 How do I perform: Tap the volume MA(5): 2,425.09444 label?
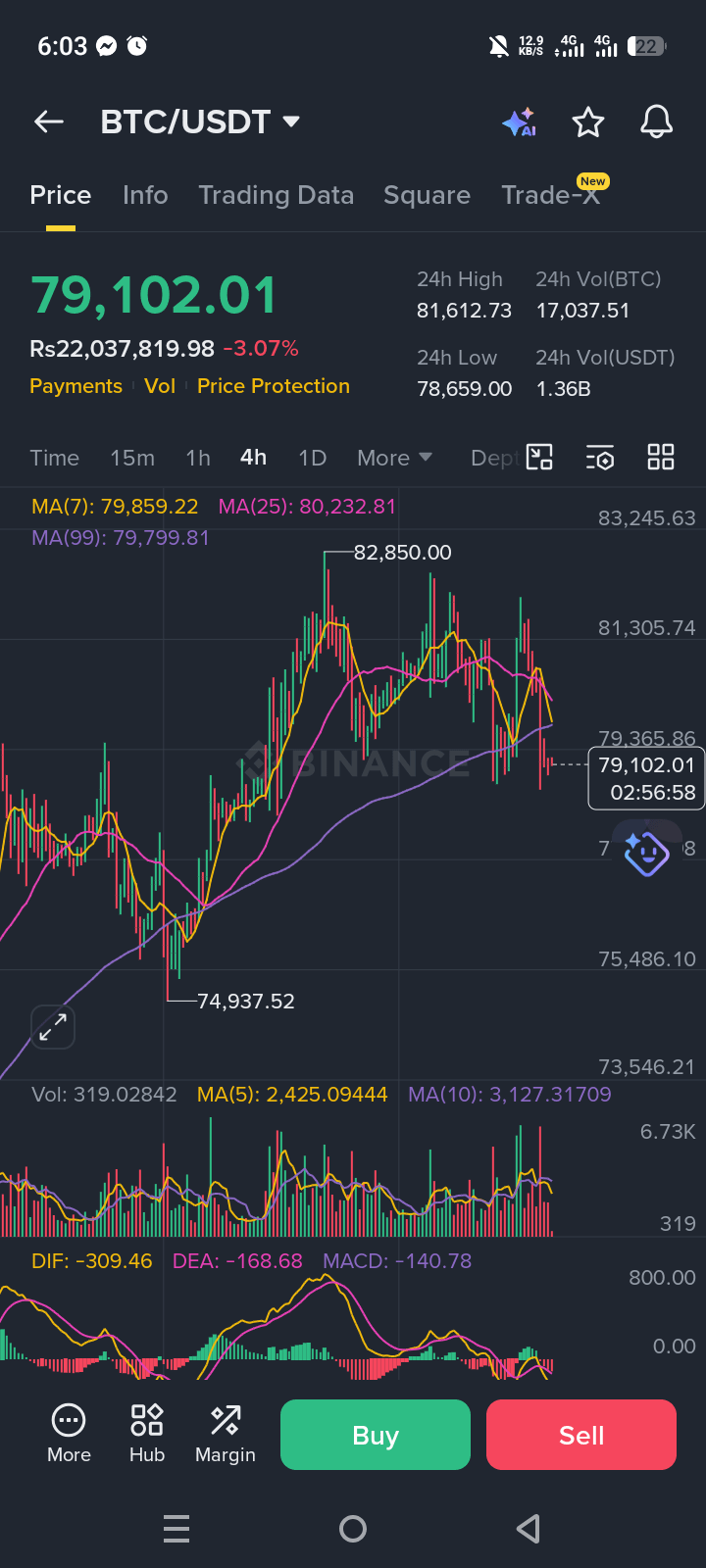click(x=292, y=1095)
